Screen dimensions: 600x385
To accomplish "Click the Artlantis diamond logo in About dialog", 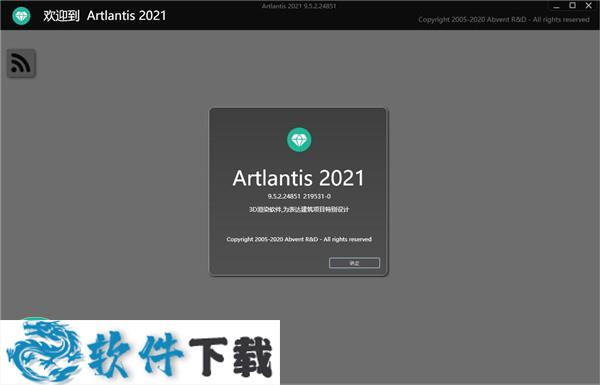I will [x=299, y=140].
